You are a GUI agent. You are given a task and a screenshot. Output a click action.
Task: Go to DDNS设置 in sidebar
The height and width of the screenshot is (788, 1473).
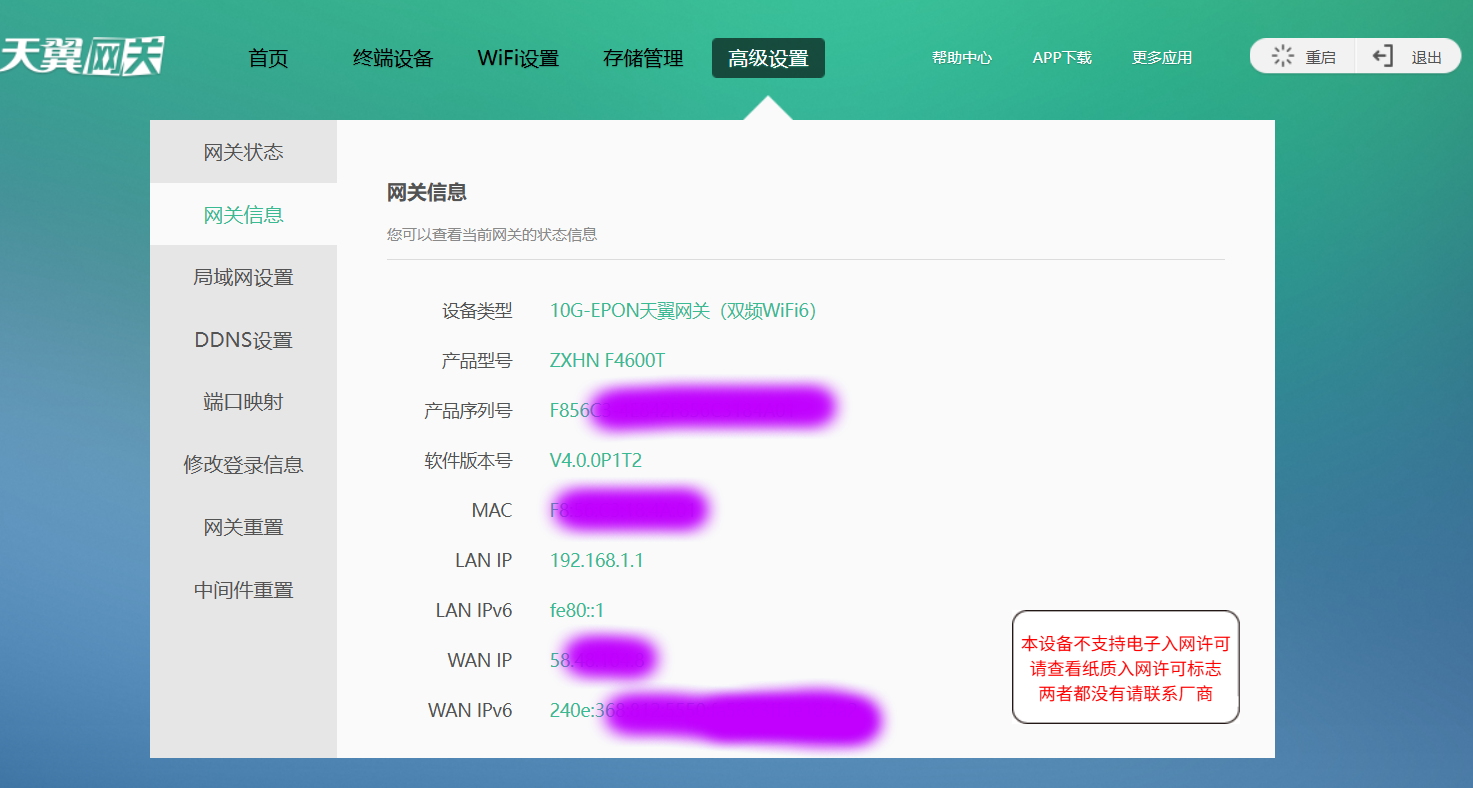point(243,340)
